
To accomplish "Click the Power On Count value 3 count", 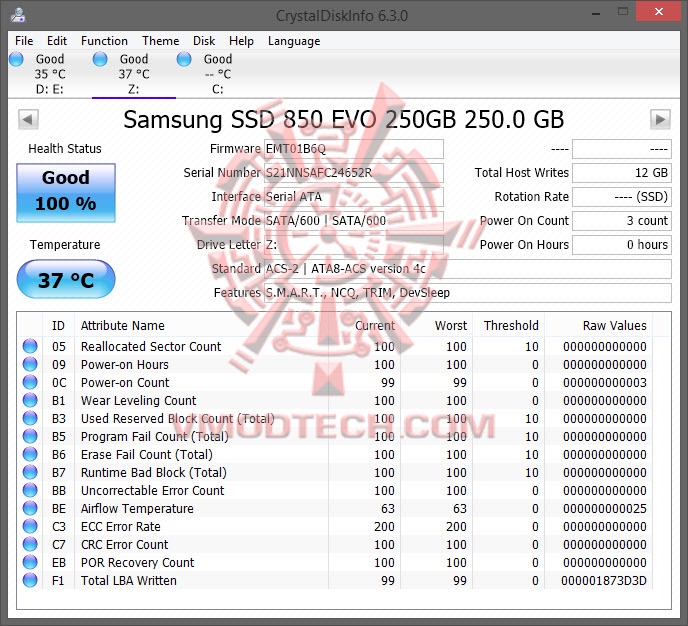I will tap(622, 221).
